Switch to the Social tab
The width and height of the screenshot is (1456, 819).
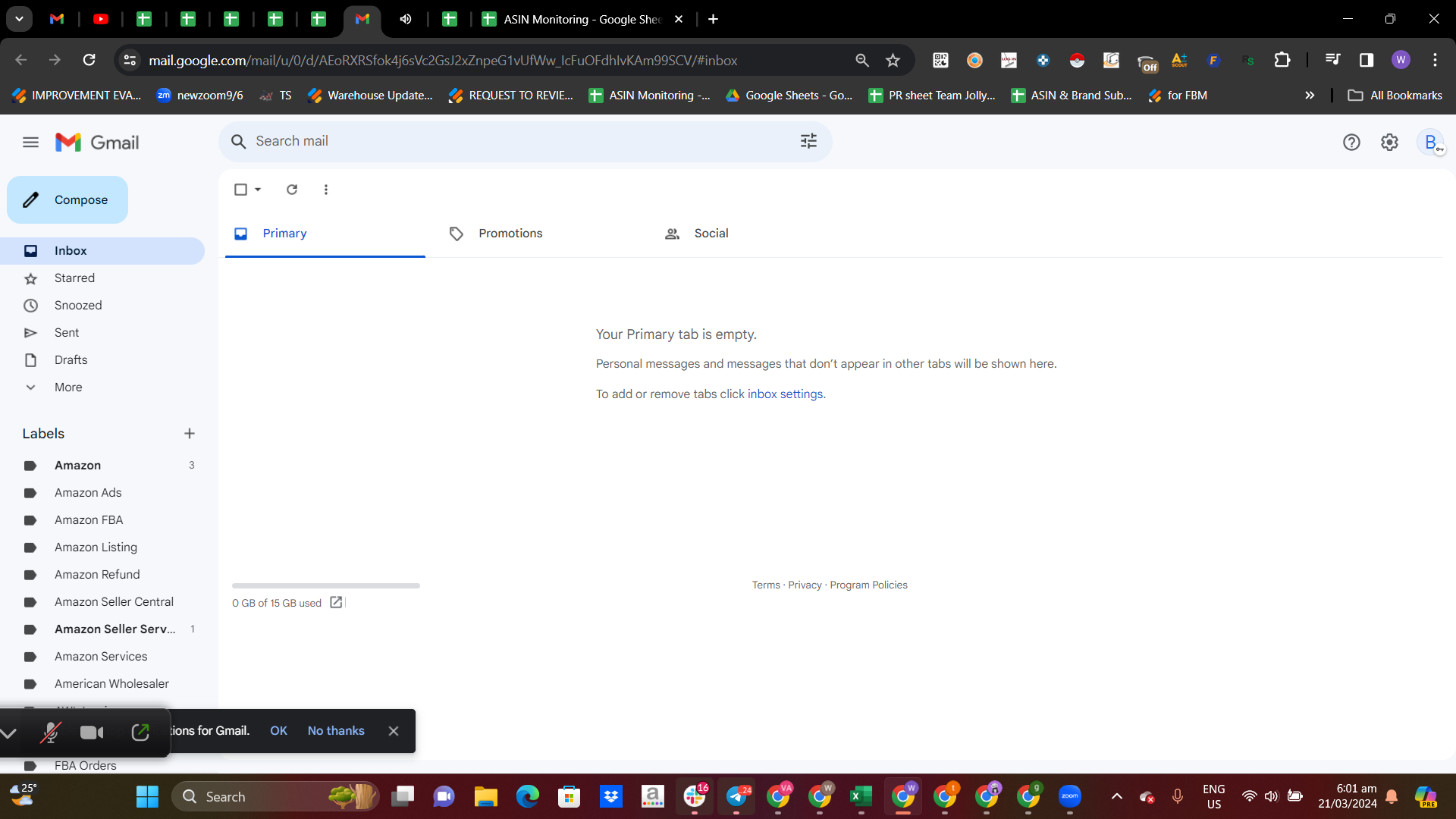pyautogui.click(x=755, y=234)
